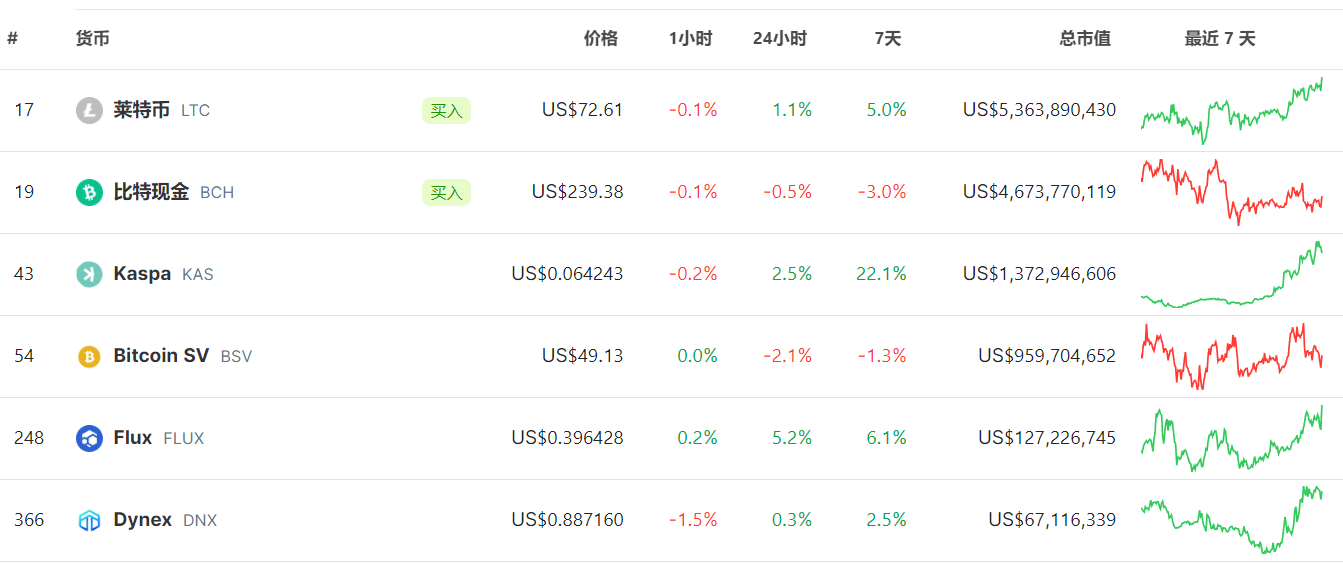Buy Litecoin with the 买入 button
1343x564 pixels.
446,110
